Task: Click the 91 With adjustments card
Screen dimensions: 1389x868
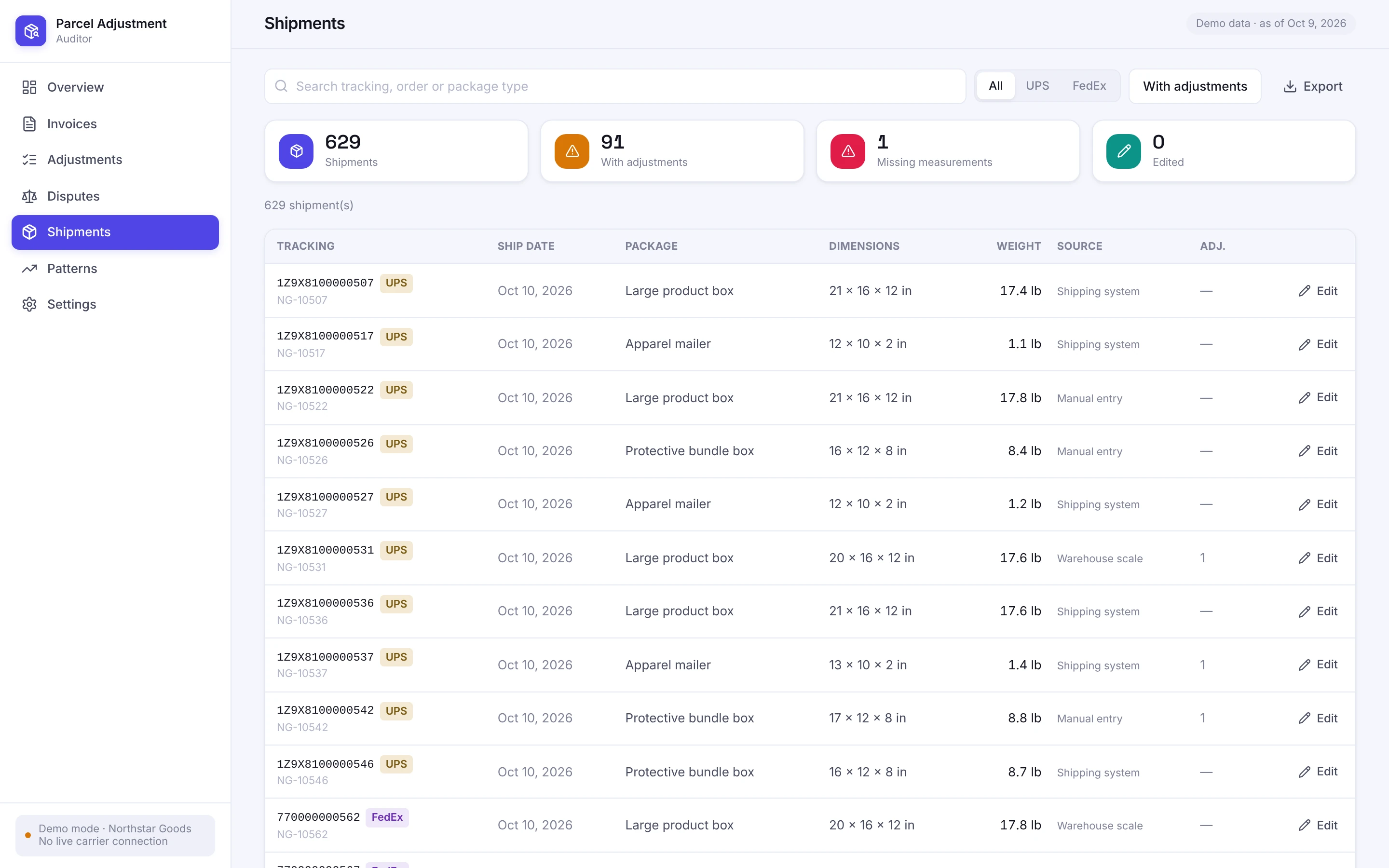Action: 671,151
